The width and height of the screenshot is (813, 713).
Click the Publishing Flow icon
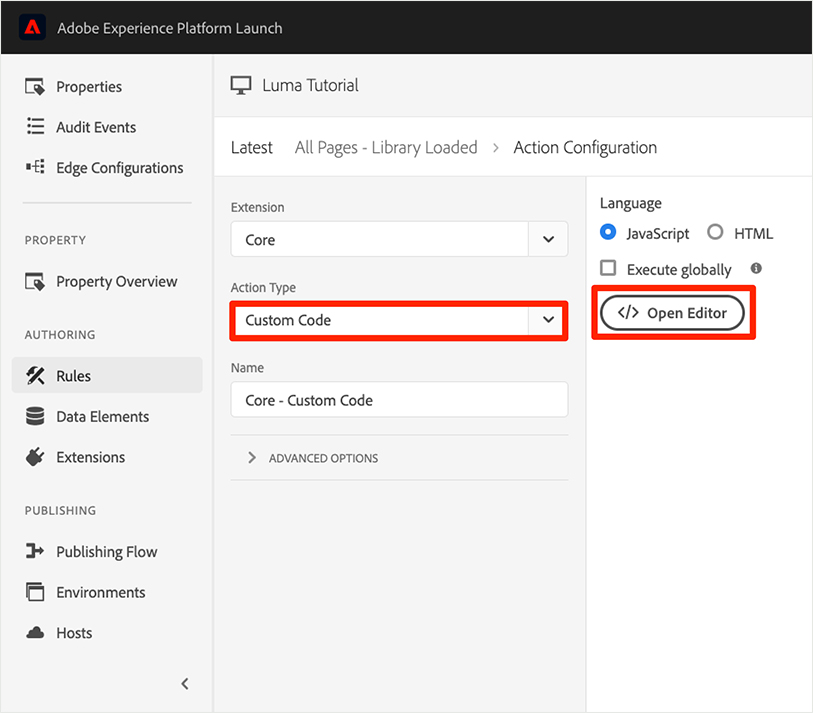point(35,551)
